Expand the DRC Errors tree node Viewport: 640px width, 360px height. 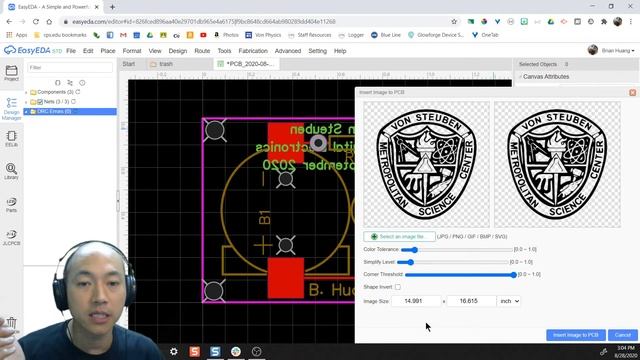pyautogui.click(x=27, y=112)
